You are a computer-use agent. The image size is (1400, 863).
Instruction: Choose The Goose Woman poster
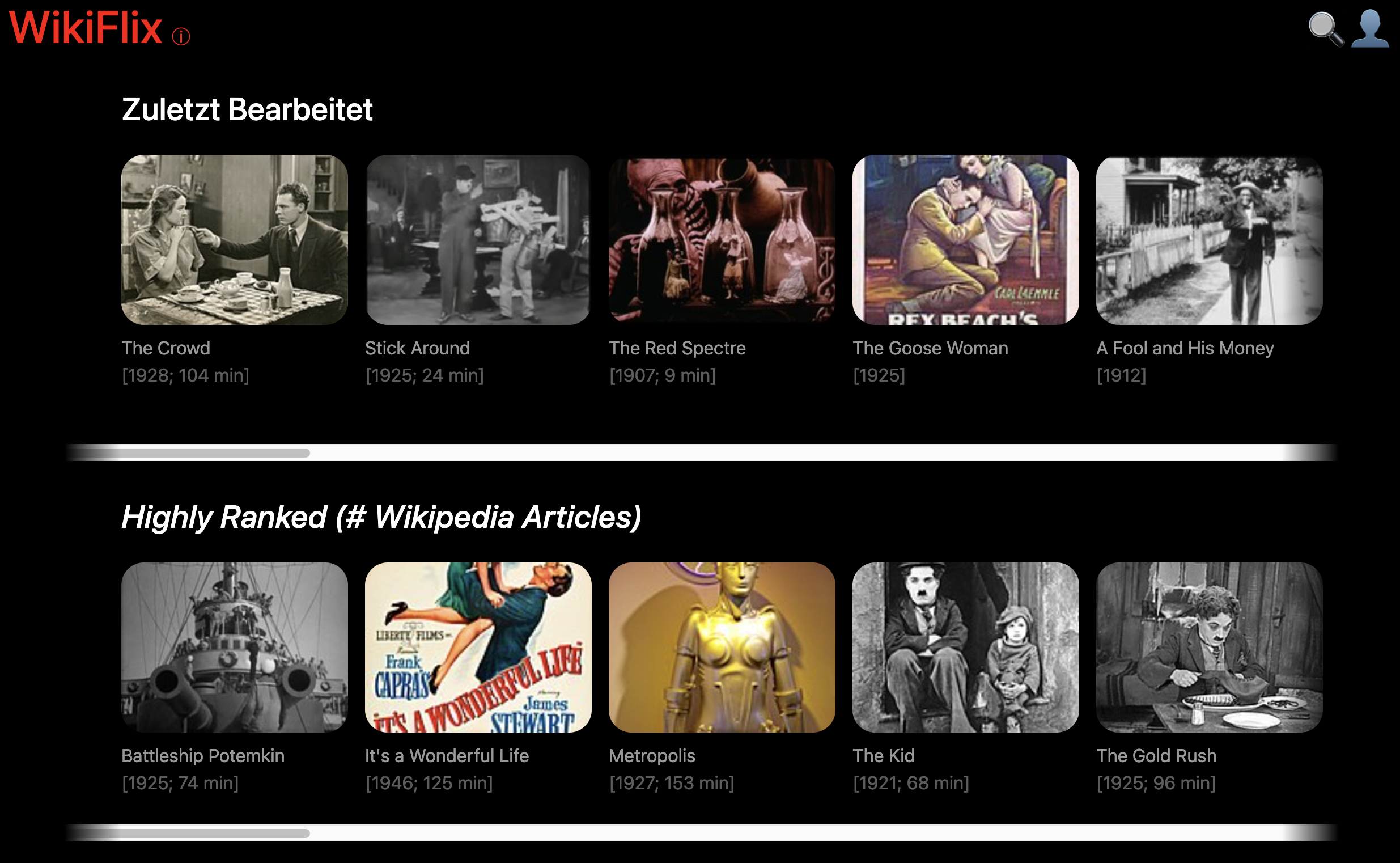(x=965, y=240)
